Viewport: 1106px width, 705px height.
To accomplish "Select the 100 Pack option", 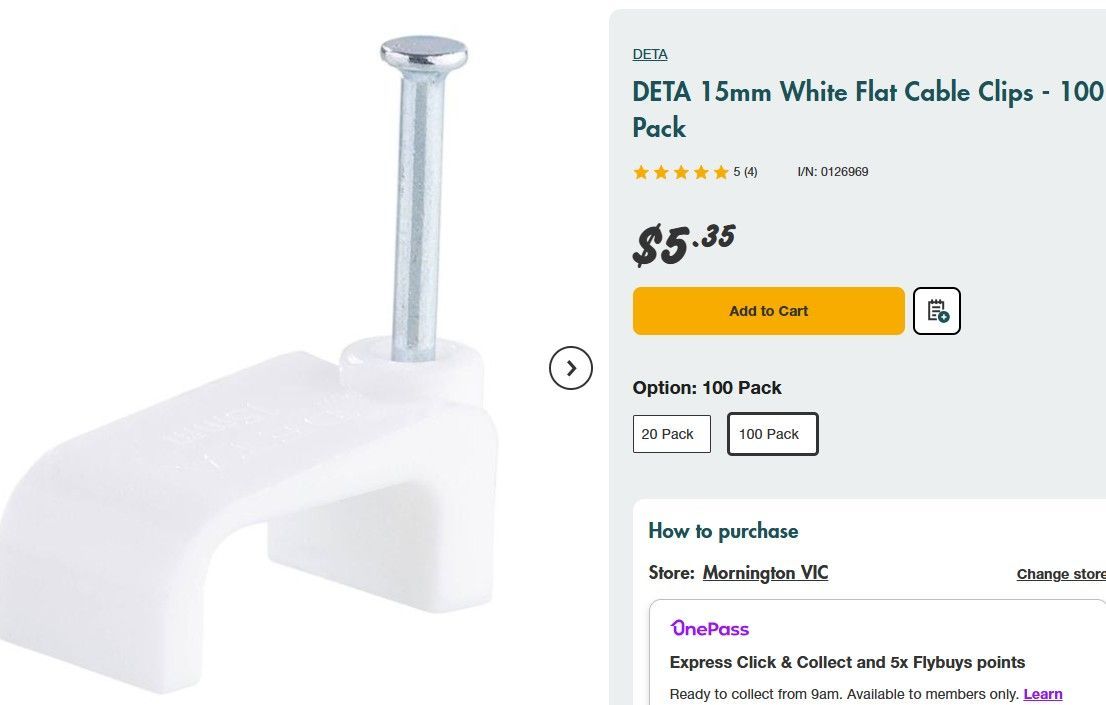I will (x=772, y=434).
